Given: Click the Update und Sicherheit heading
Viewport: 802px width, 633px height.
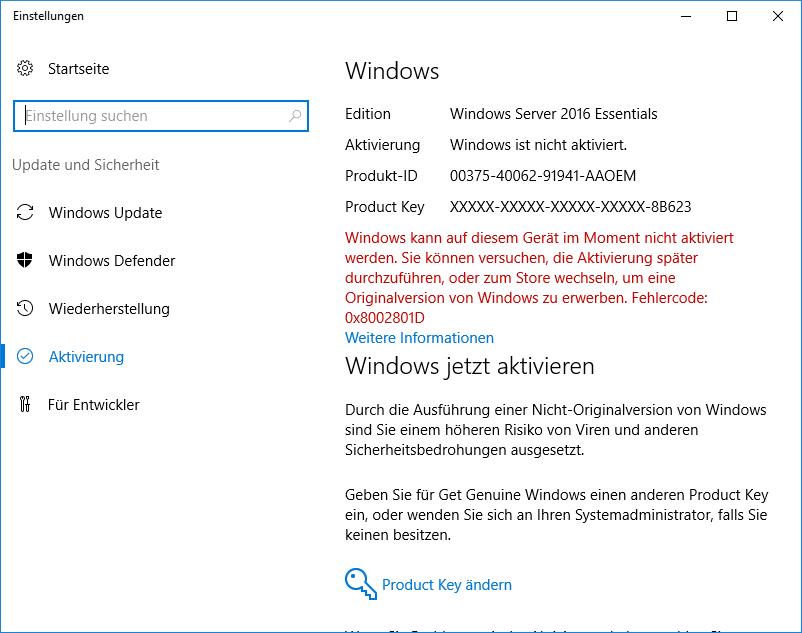Looking at the screenshot, I should click(x=85, y=165).
